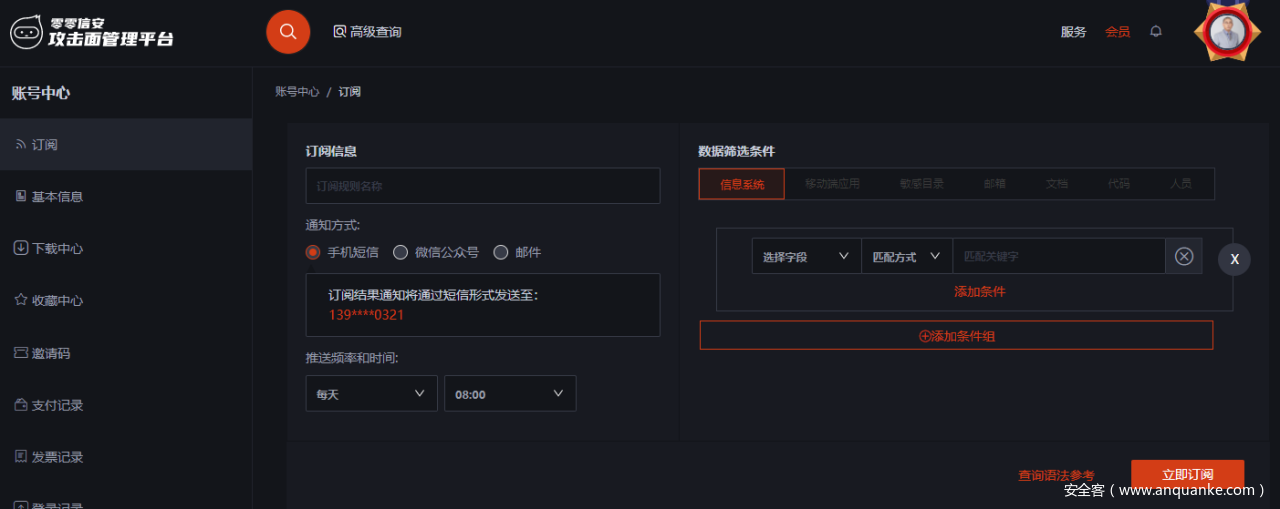Select 手机短信 notification radio button

[x=313, y=252]
